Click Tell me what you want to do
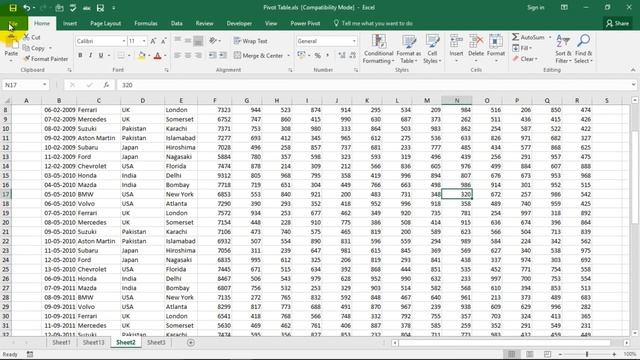The image size is (640, 360). point(373,23)
